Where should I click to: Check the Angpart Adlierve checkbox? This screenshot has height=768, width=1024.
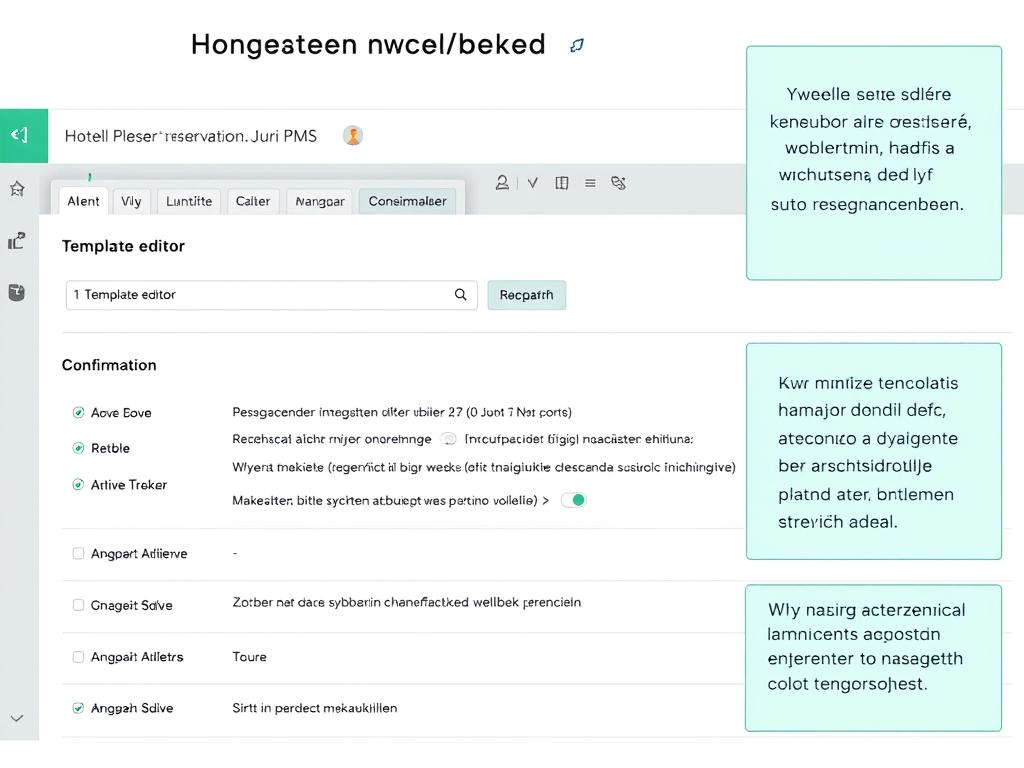(x=78, y=553)
